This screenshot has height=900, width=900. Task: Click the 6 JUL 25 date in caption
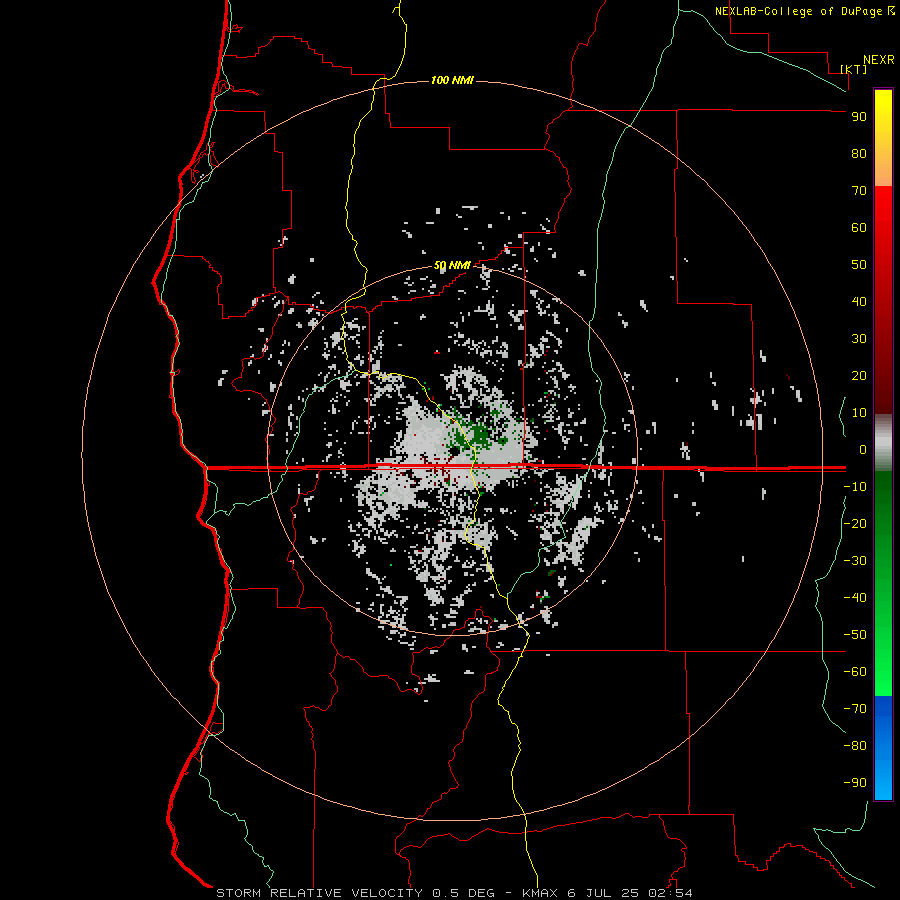coord(603,893)
